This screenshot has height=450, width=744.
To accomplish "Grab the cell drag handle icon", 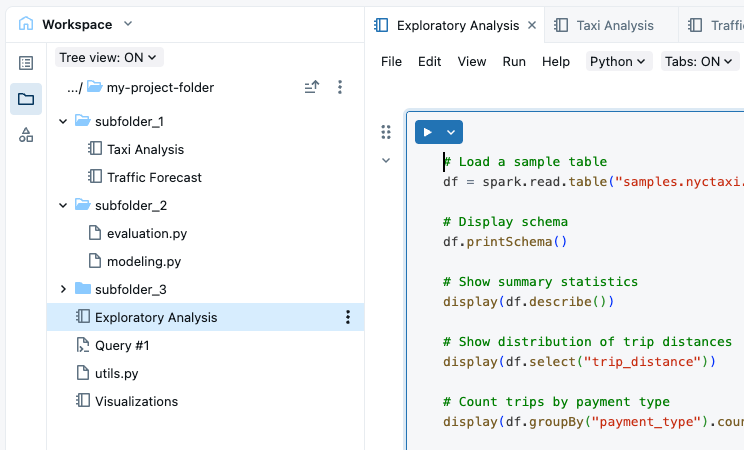I will tap(386, 132).
